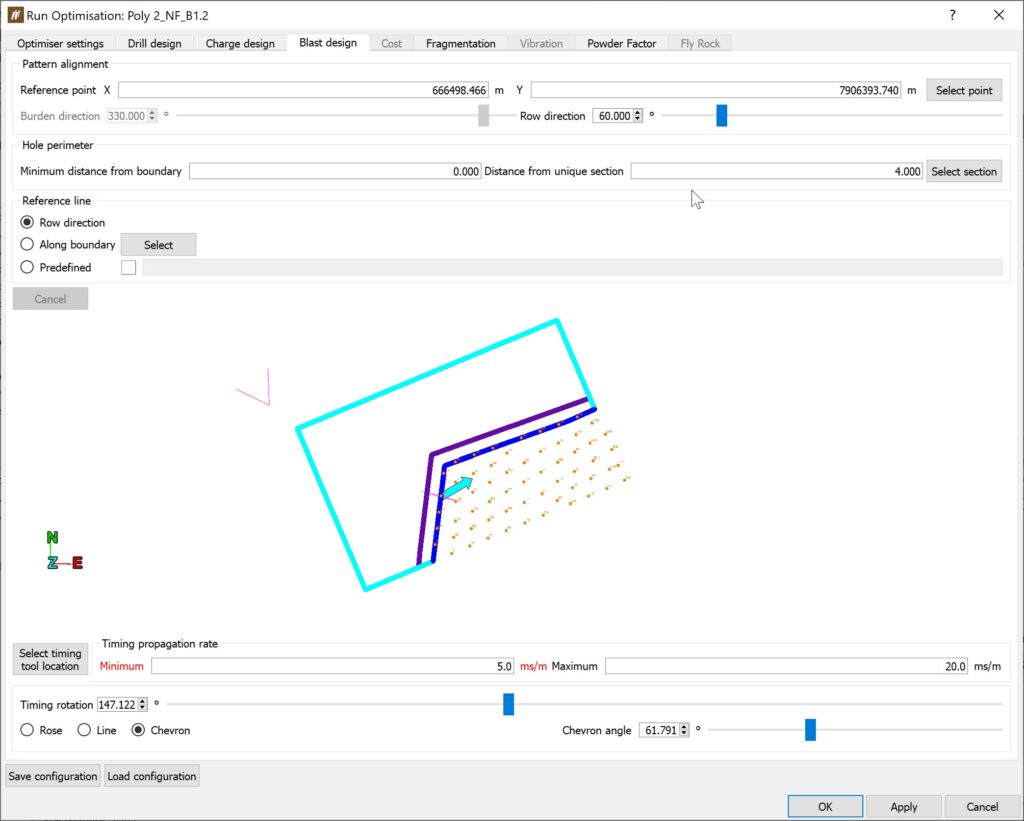Switch to the Drill design tab
This screenshot has height=821, width=1024.
(x=154, y=44)
